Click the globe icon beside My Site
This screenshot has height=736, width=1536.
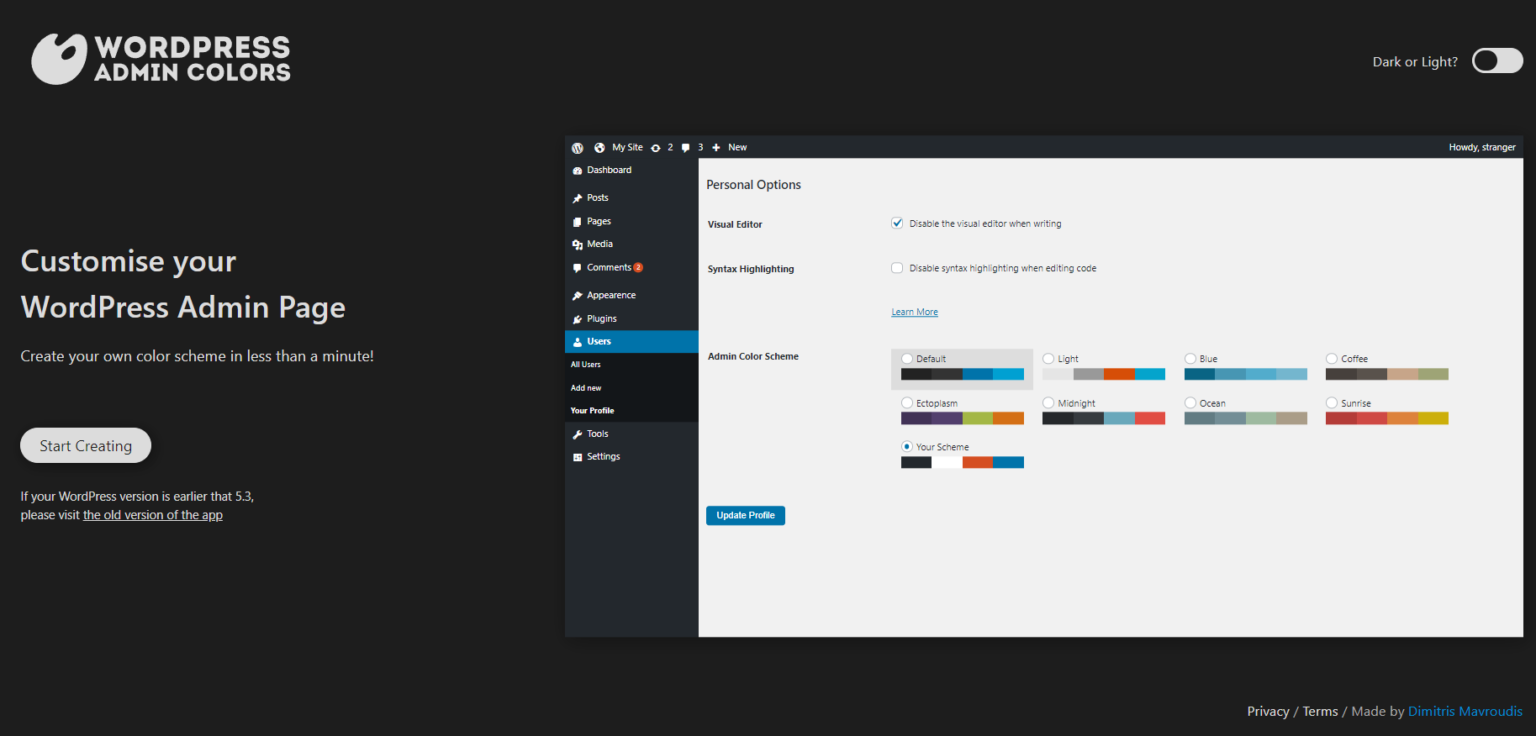(600, 147)
